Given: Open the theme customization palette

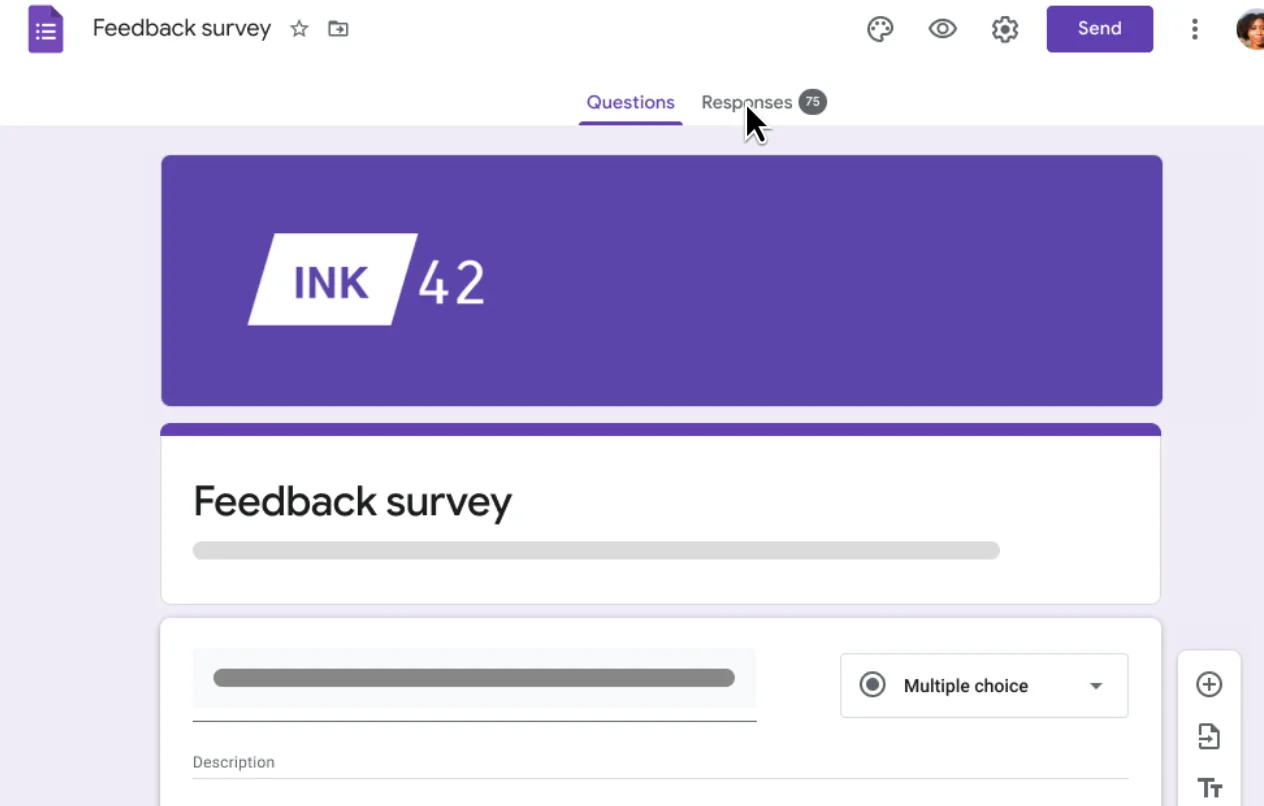Looking at the screenshot, I should coord(880,29).
